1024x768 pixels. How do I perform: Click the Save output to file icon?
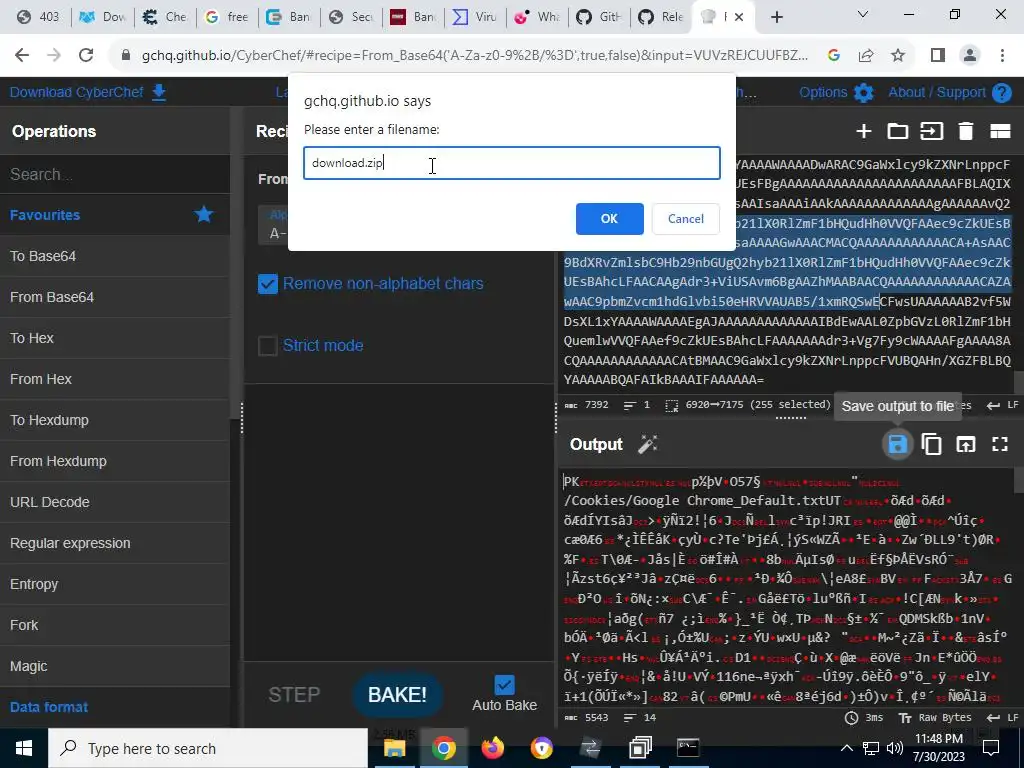pyautogui.click(x=897, y=445)
